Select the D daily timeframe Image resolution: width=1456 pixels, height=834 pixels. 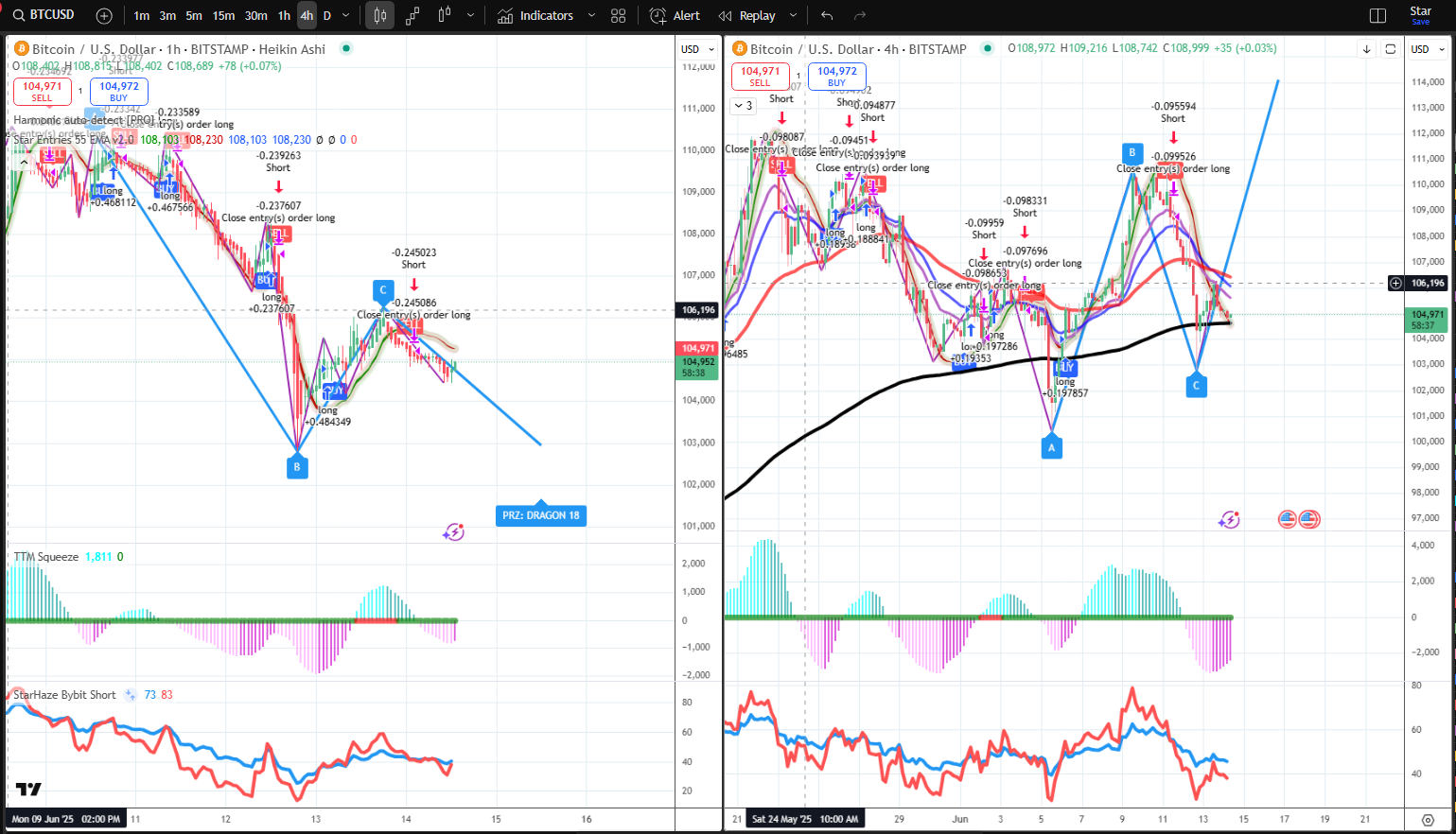click(x=327, y=16)
